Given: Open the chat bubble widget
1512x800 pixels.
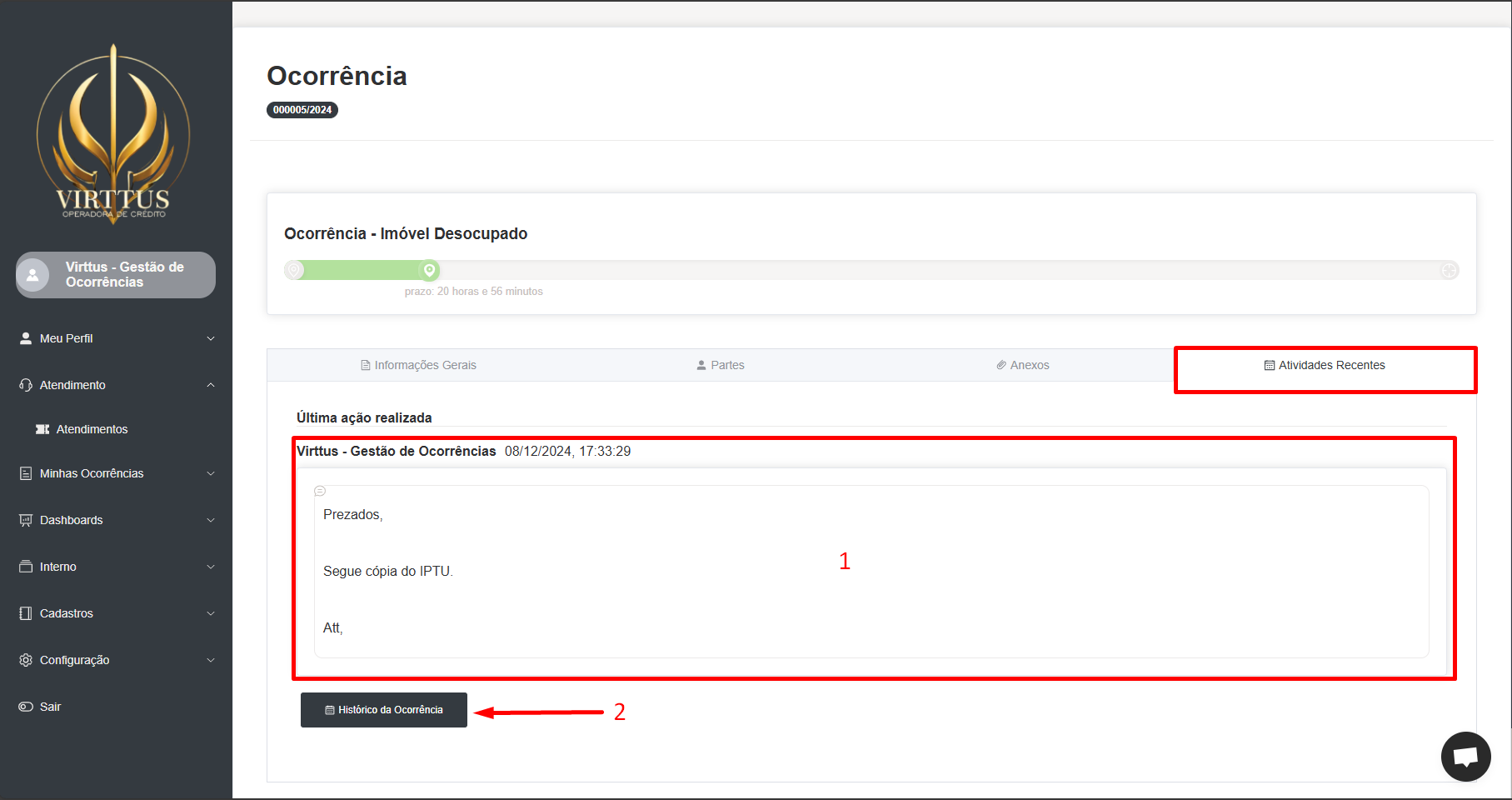Looking at the screenshot, I should click(1465, 757).
